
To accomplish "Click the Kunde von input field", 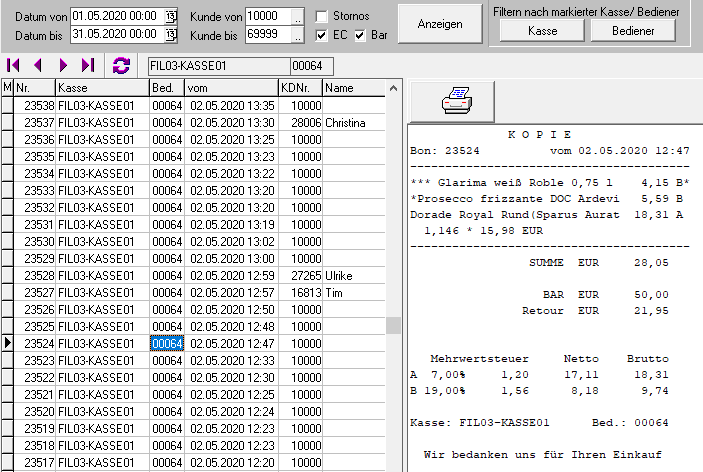I will click(x=269, y=17).
